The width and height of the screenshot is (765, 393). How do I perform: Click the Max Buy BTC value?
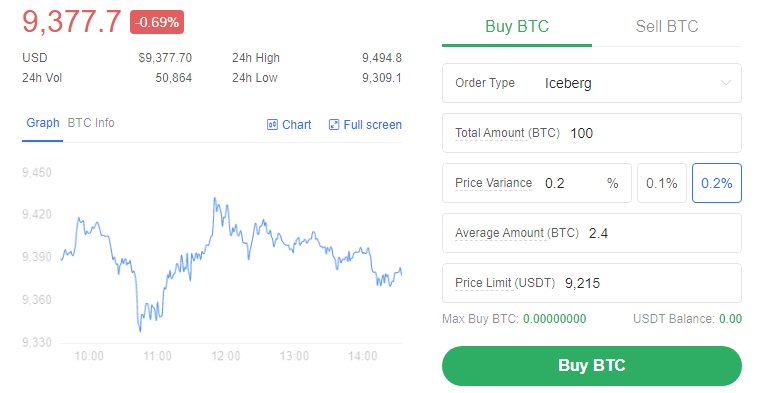tap(555, 319)
